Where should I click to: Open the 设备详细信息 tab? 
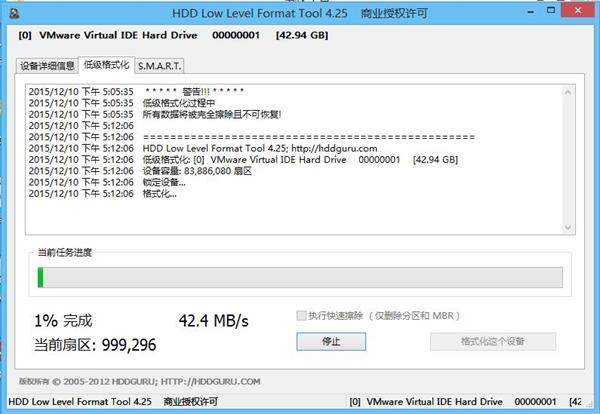pyautogui.click(x=47, y=66)
